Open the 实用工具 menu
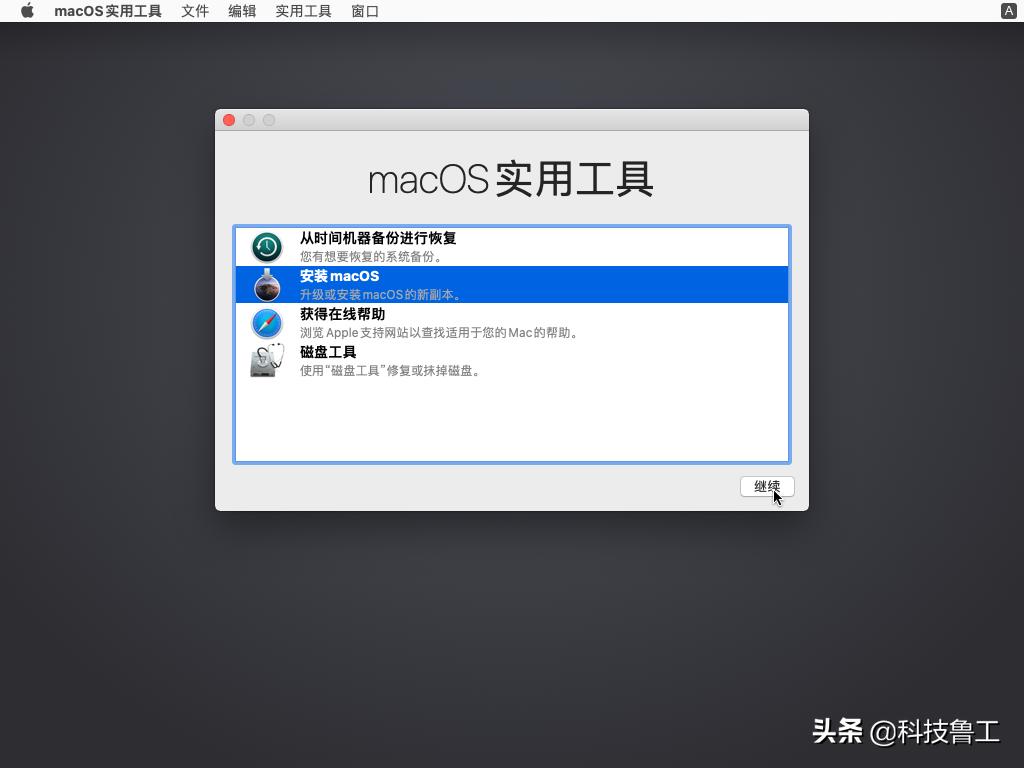The width and height of the screenshot is (1024, 768). tap(303, 11)
